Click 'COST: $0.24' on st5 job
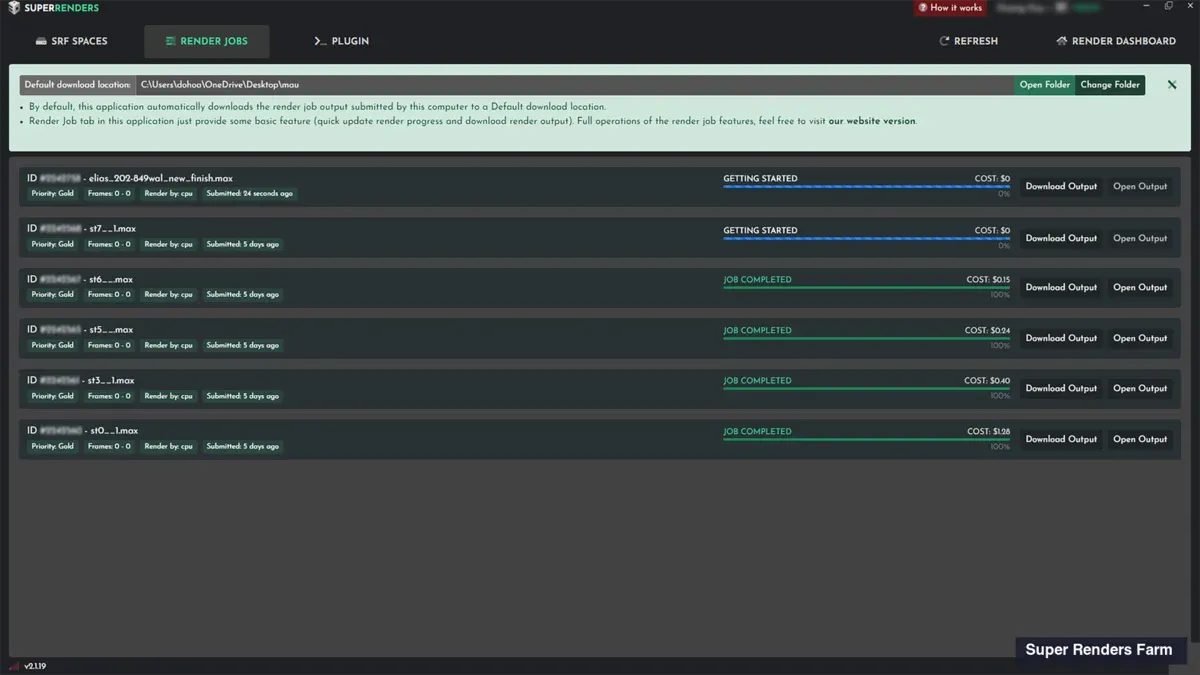The width and height of the screenshot is (1200, 675). (987, 330)
